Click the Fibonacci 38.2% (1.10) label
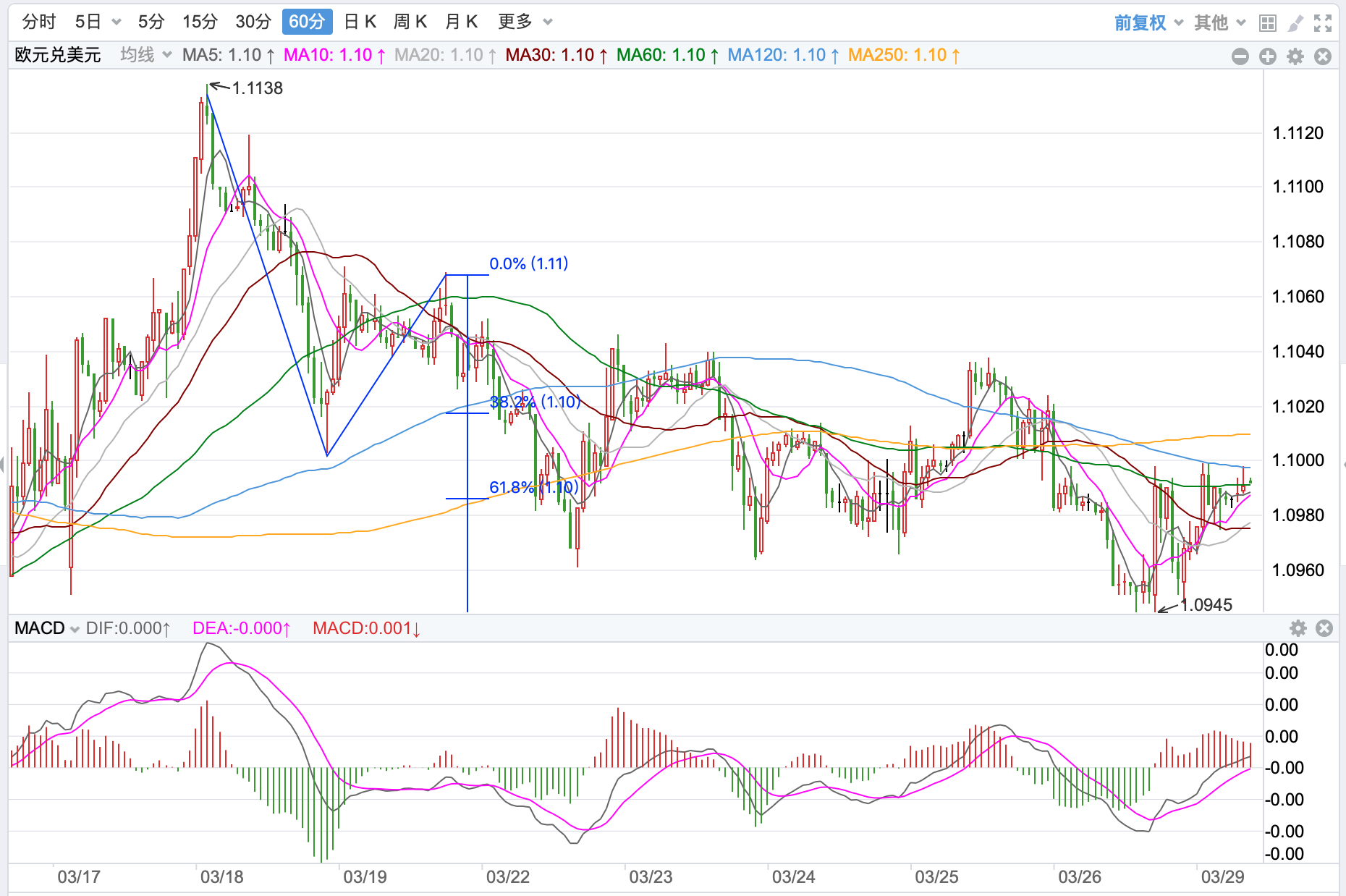Viewport: 1346px width, 896px height. [536, 402]
